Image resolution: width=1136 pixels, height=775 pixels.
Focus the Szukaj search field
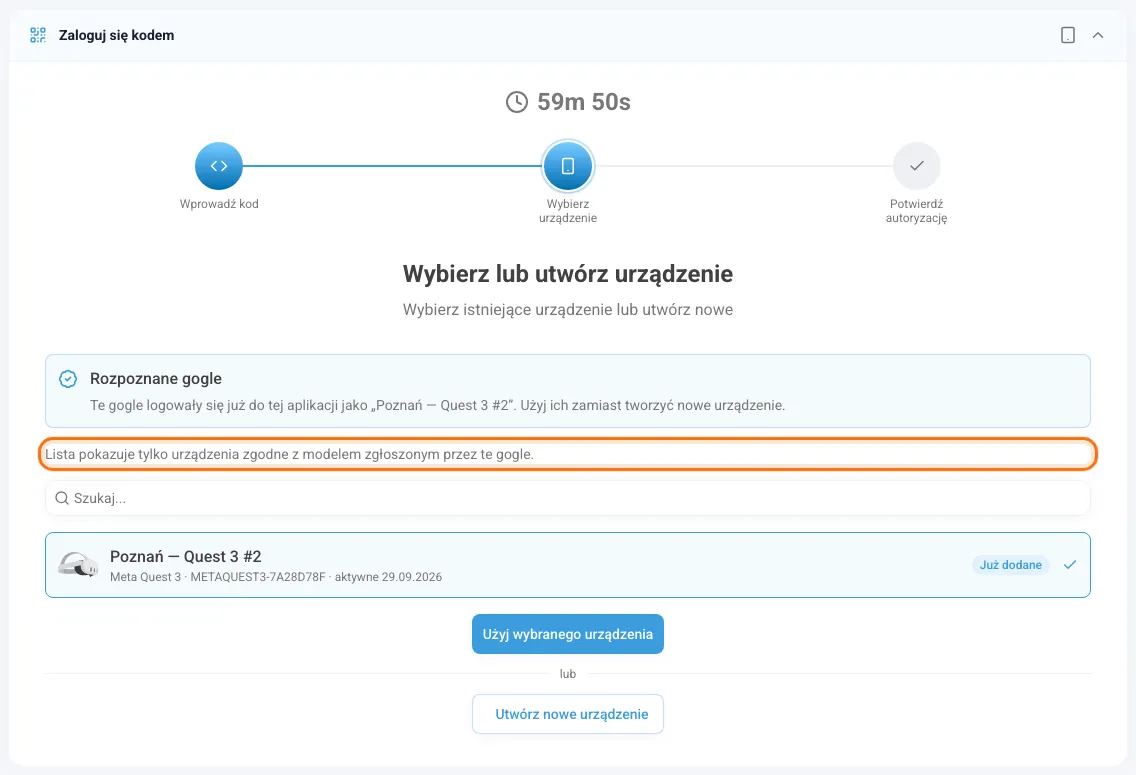click(x=568, y=498)
